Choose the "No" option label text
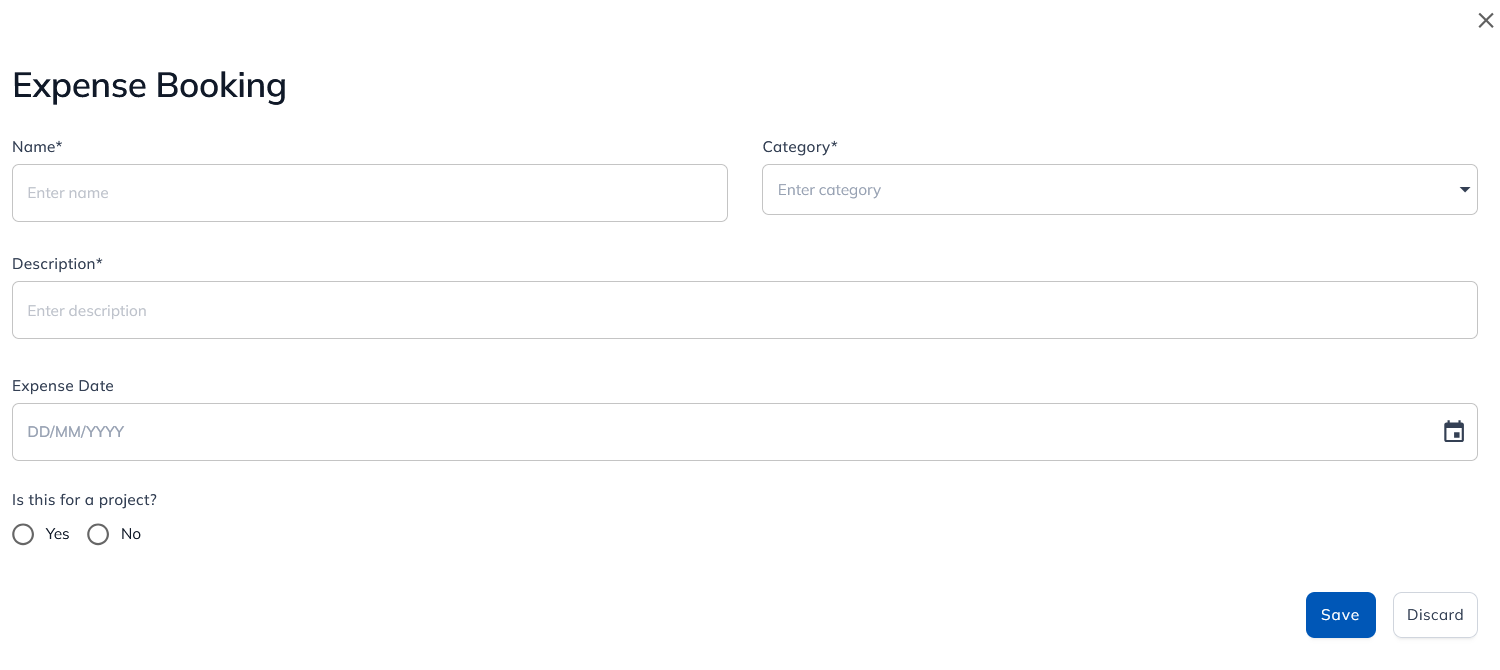This screenshot has width=1500, height=670. coord(131,534)
